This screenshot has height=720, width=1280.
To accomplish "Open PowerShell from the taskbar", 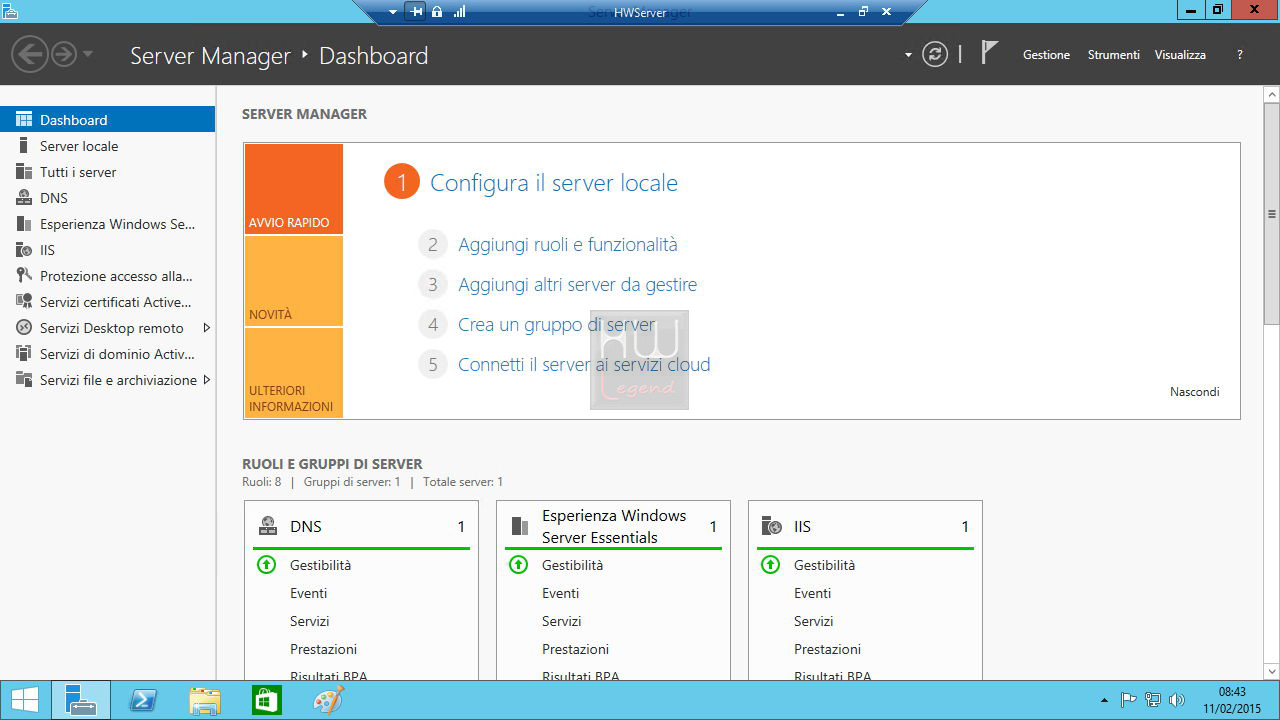I will 143,701.
